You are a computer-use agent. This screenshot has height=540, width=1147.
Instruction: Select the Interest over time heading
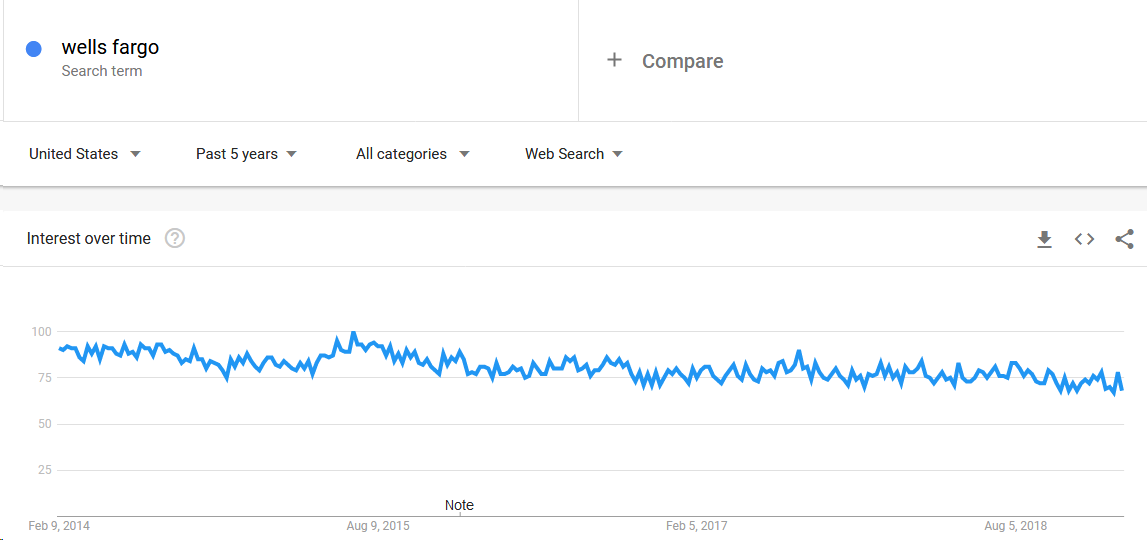click(x=89, y=238)
